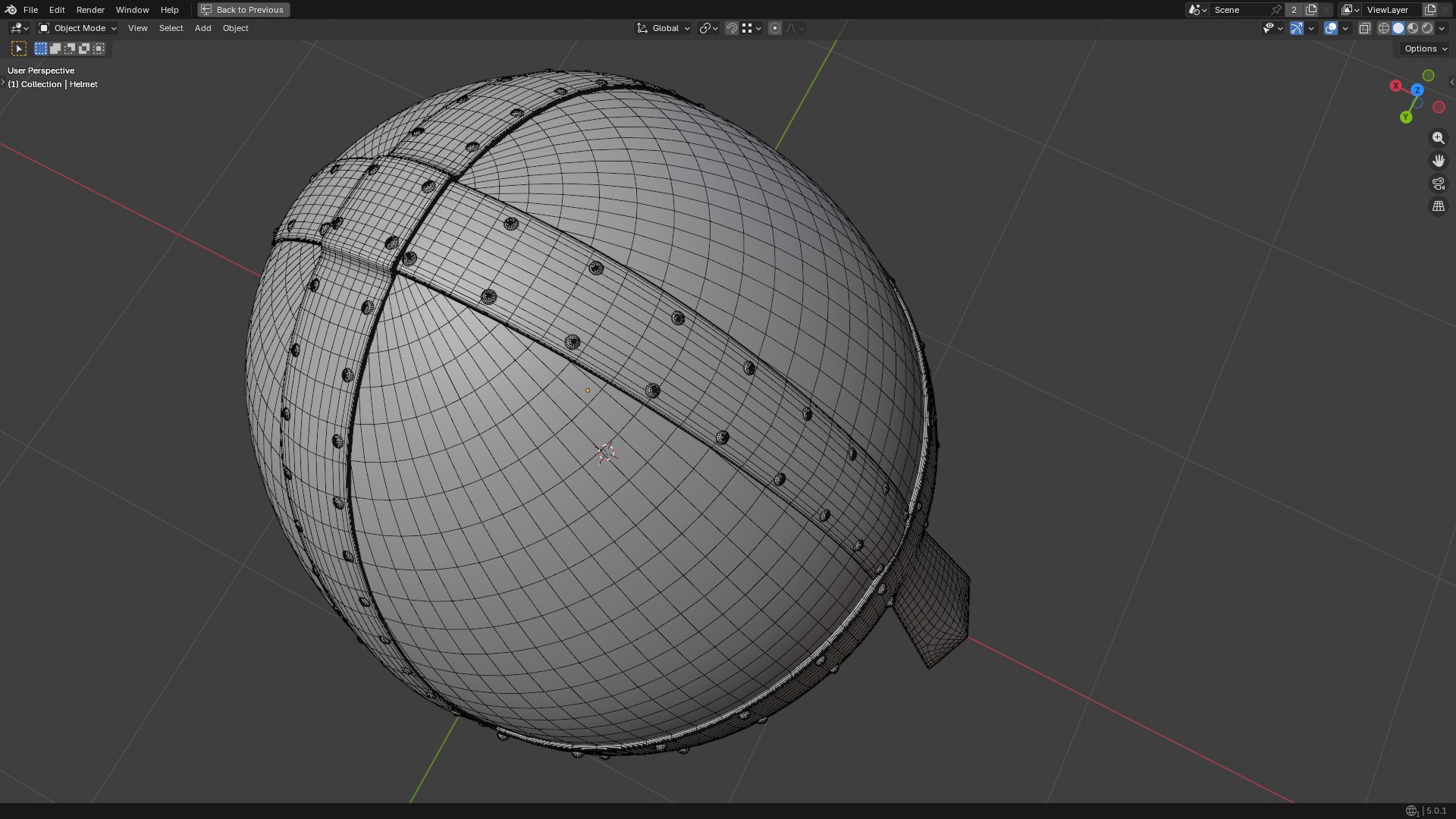Choose Intersect existing selection mode
This screenshot has height=819, width=1456.
pos(99,49)
